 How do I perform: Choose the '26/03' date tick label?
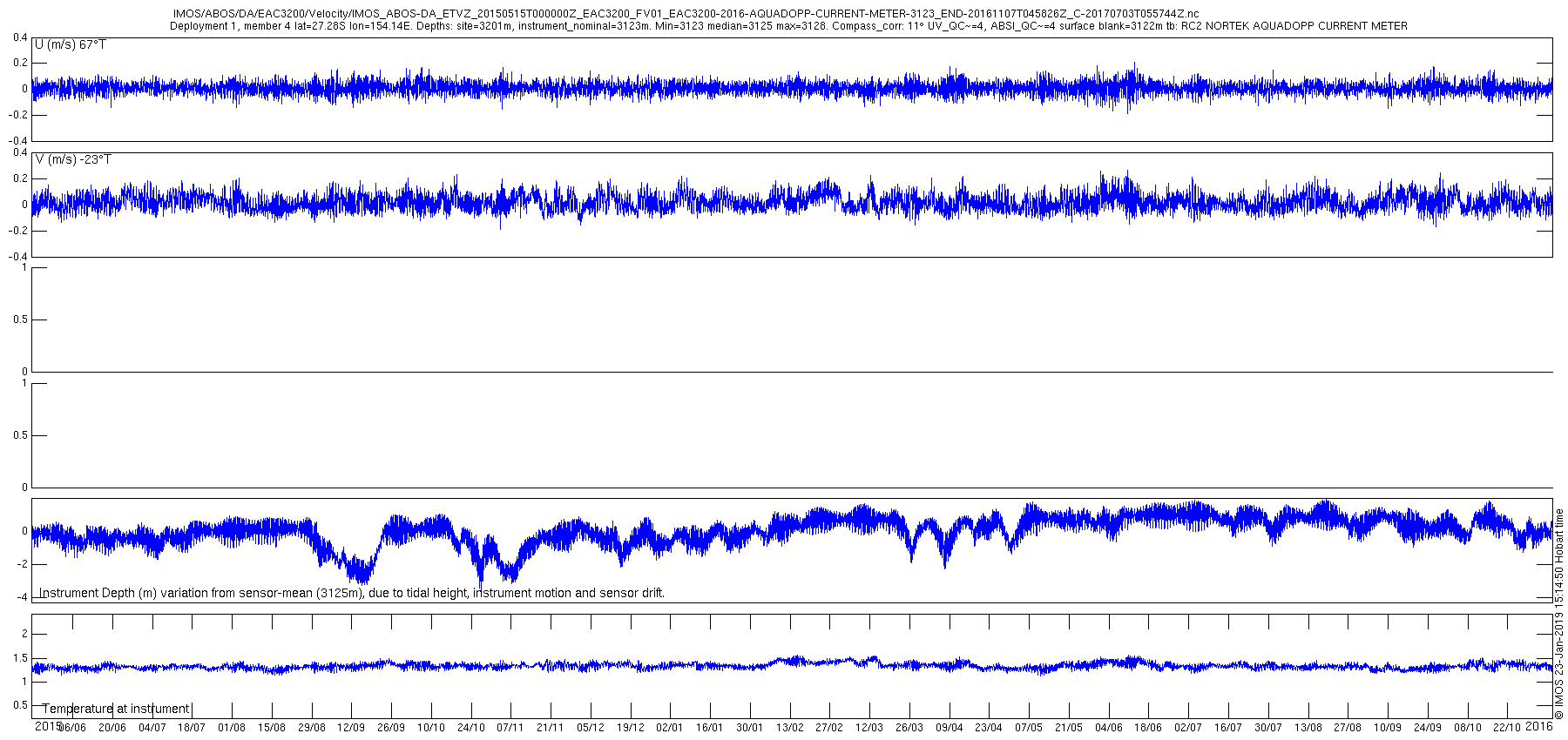[909, 728]
